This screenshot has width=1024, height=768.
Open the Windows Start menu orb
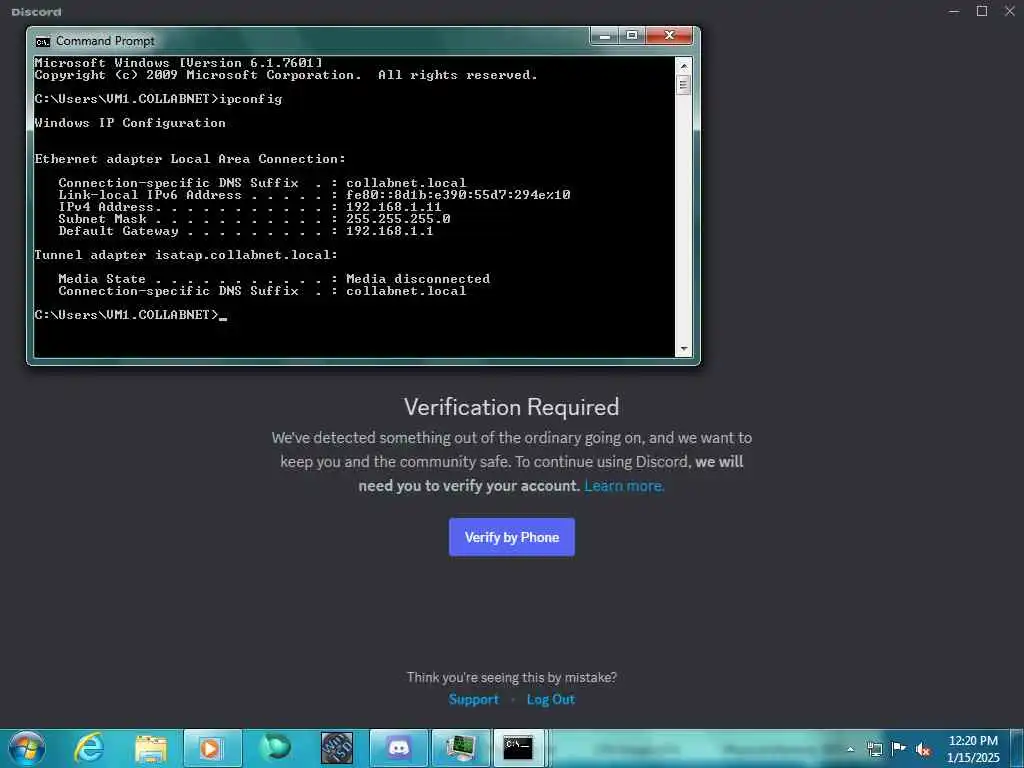pos(27,748)
